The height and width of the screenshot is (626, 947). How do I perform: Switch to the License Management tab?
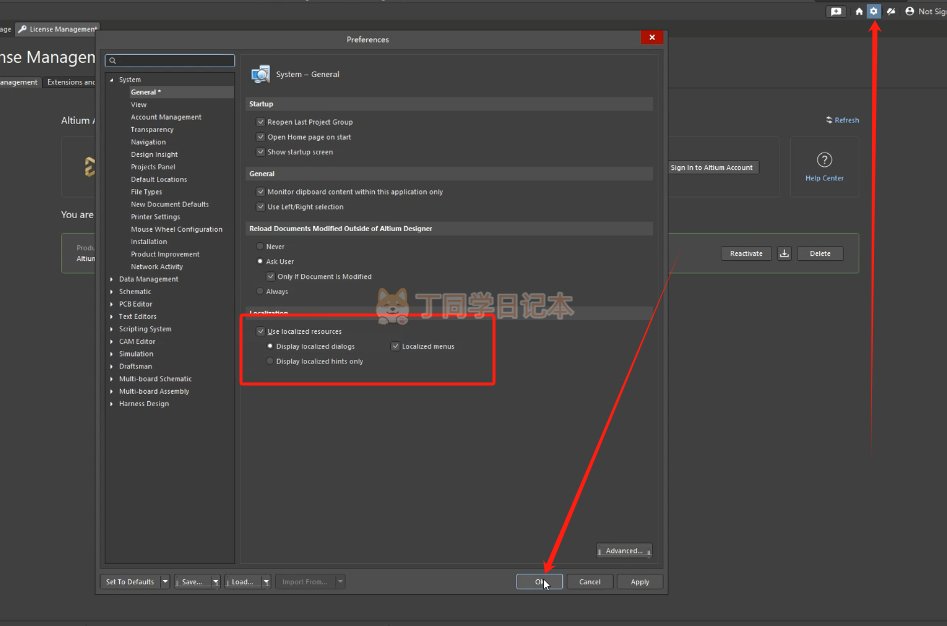(x=58, y=29)
